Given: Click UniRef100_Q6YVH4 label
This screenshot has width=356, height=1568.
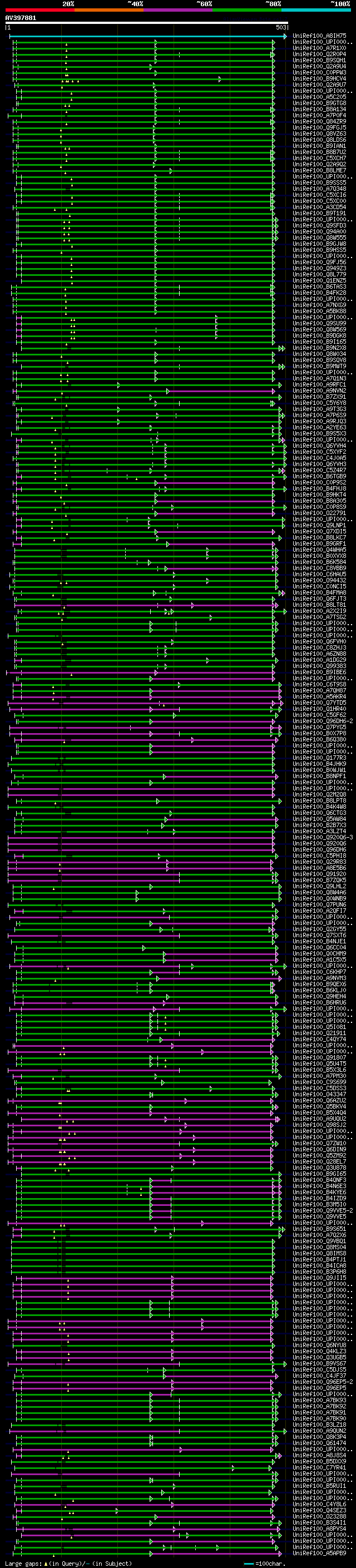Looking at the screenshot, I should 319,446.
